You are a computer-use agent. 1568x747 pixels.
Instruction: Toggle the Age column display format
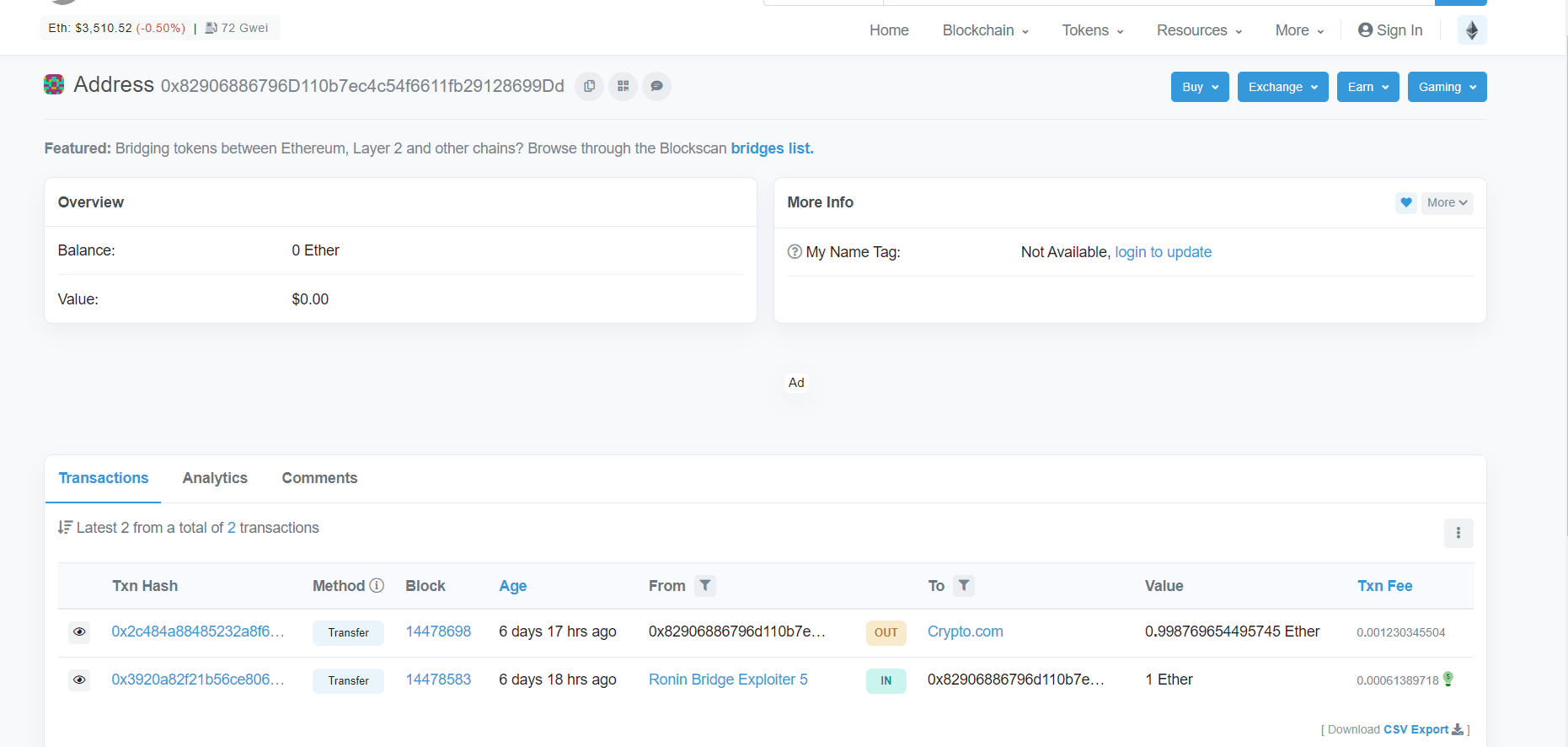coord(512,586)
